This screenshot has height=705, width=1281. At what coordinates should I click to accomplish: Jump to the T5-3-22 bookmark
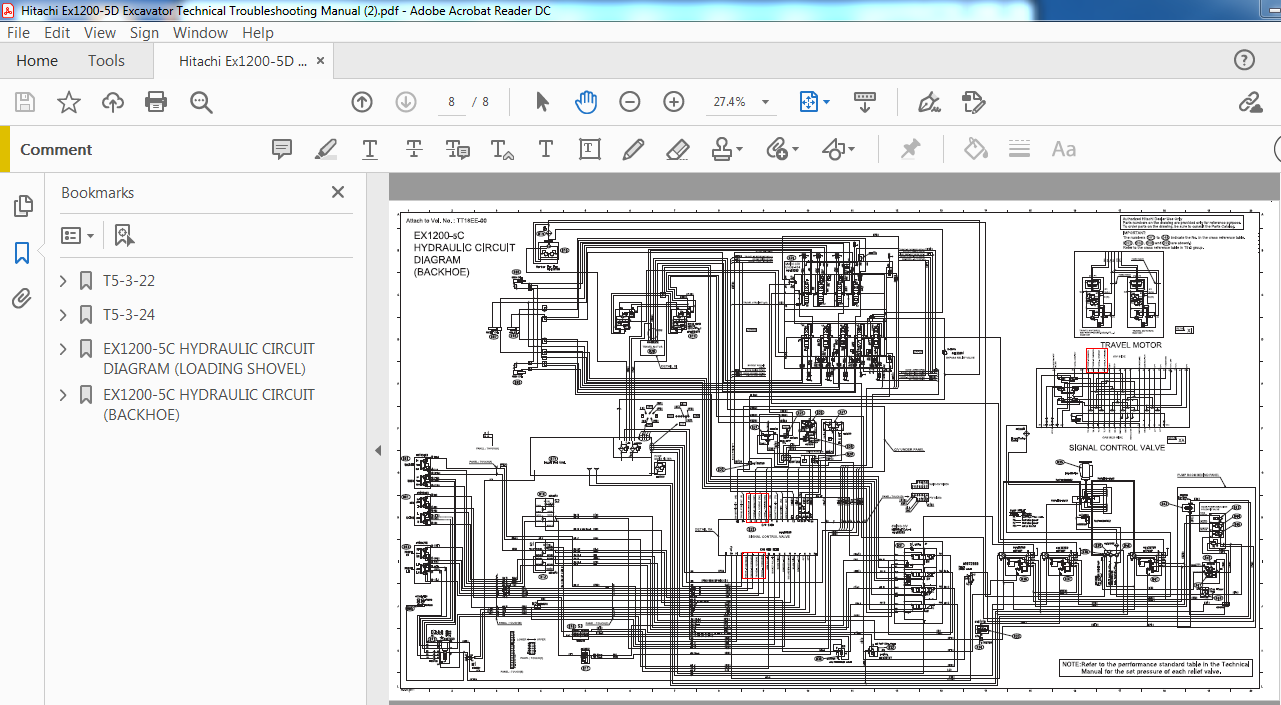tap(129, 281)
